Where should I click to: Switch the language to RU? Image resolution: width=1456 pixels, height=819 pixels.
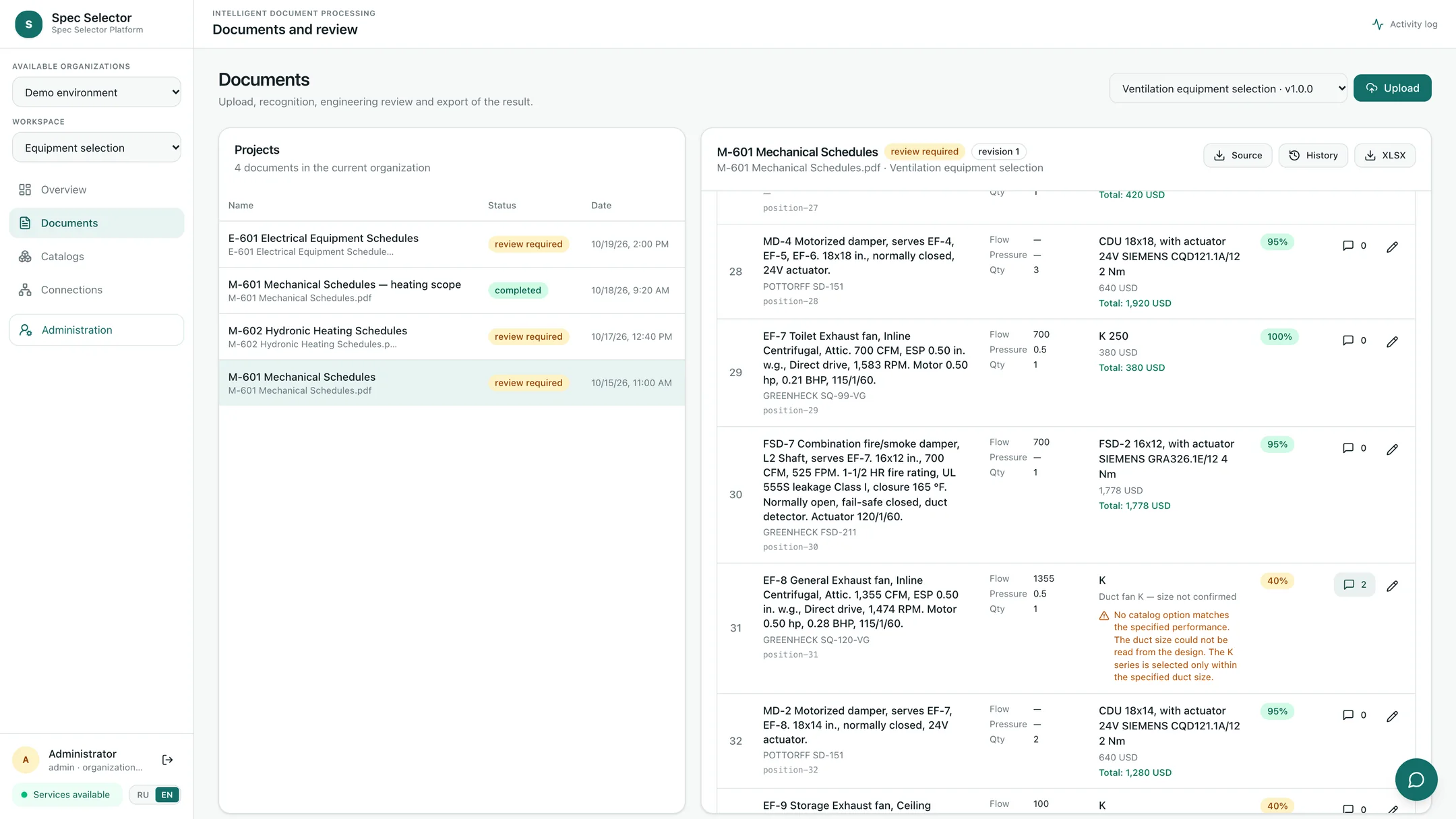pos(143,795)
